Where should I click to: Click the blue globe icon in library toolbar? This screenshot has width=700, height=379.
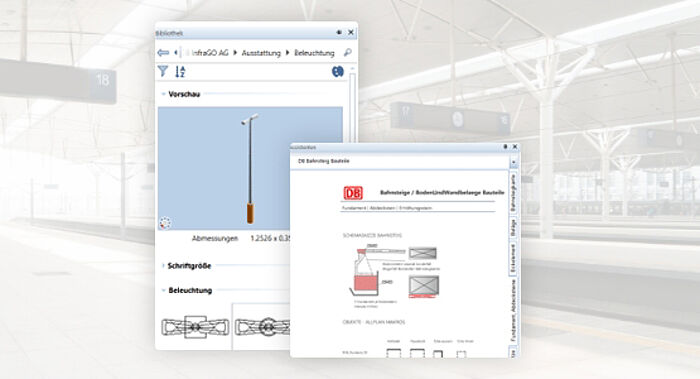(338, 71)
